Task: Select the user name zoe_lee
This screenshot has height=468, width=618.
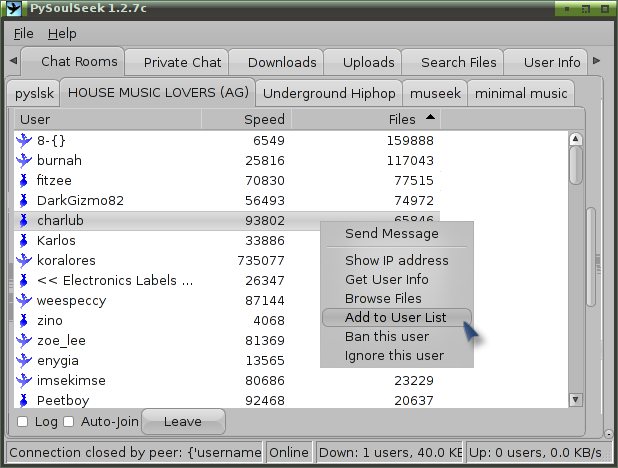Action: 61,340
